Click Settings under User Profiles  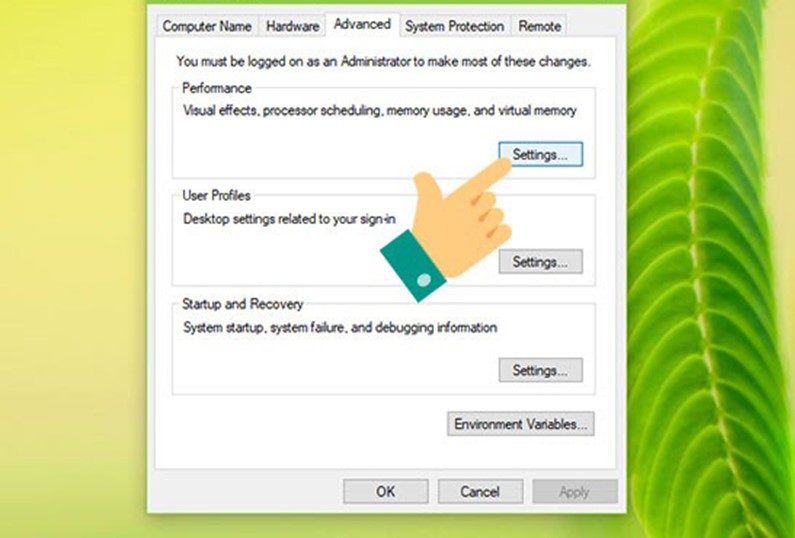point(540,262)
